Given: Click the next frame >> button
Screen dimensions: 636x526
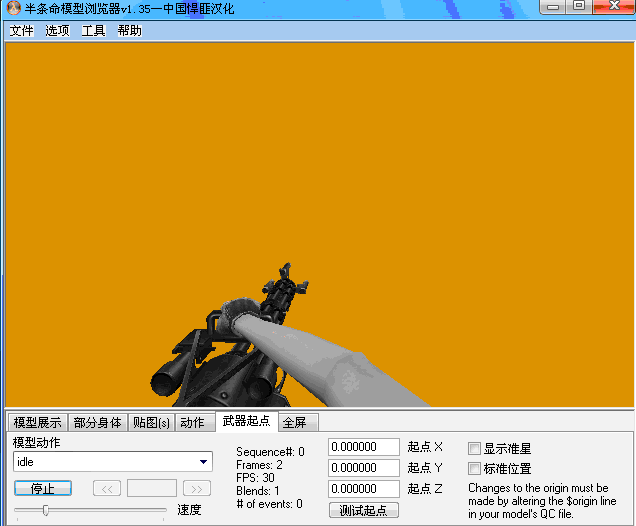Looking at the screenshot, I should [x=197, y=488].
